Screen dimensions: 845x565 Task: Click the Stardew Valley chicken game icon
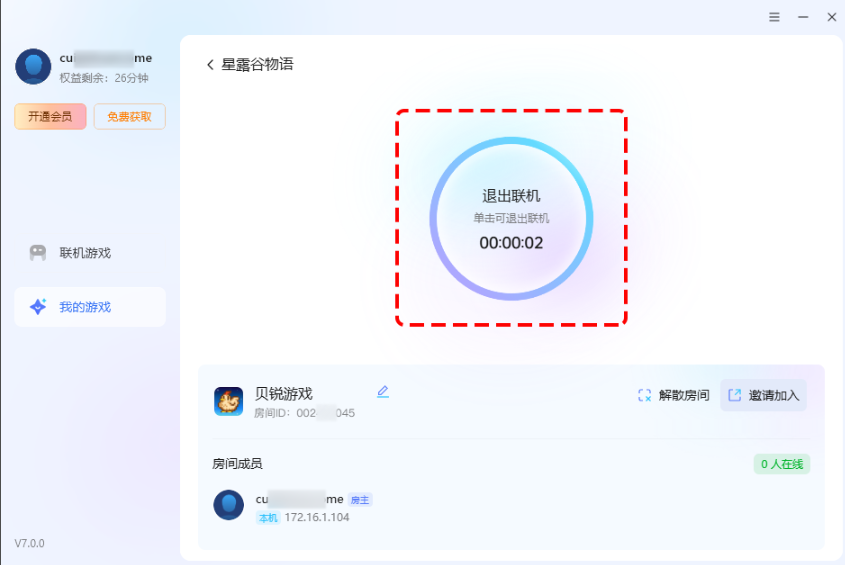[x=229, y=401]
